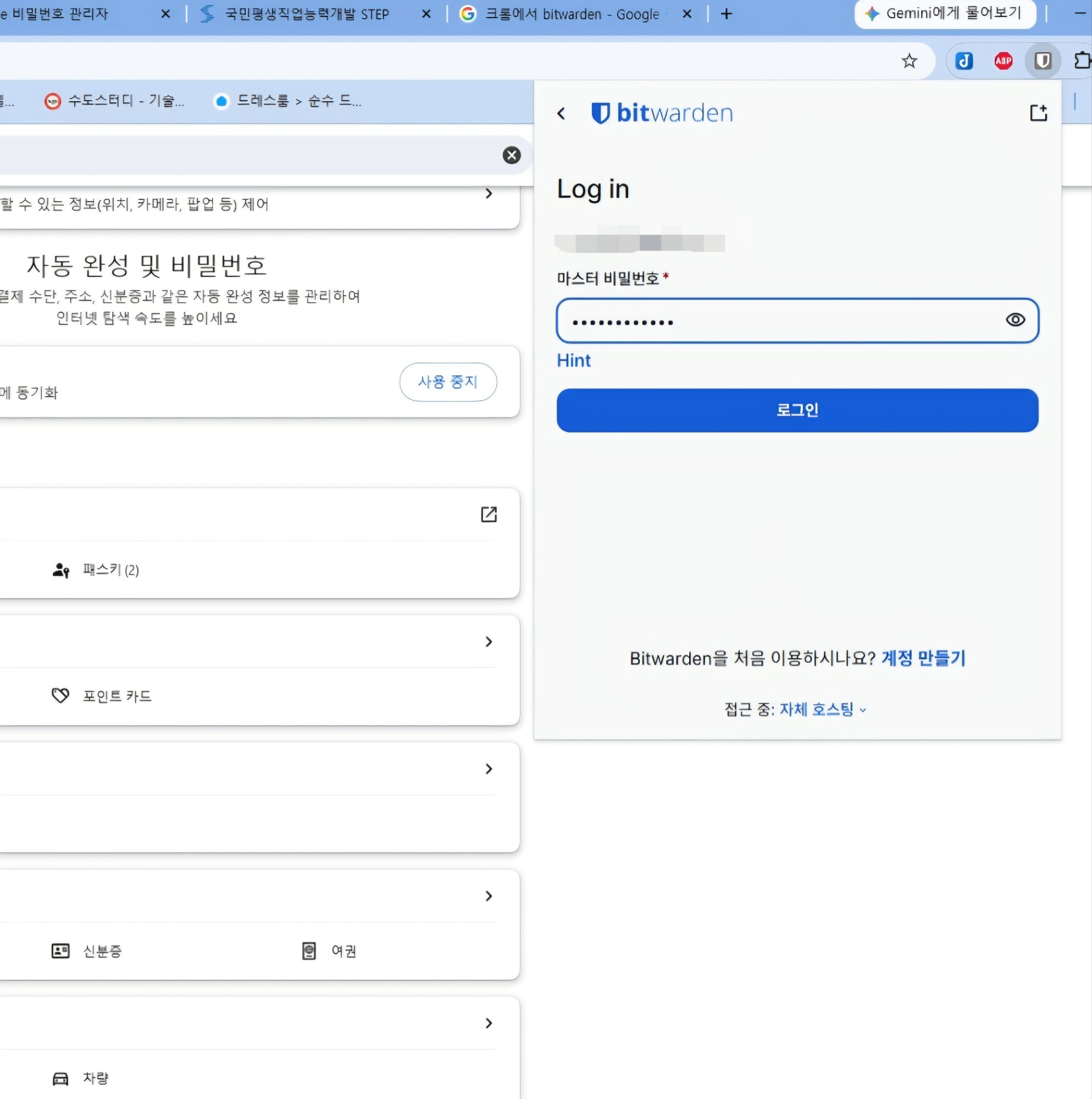
Task: Go back in the Bitwarden popup
Action: click(561, 113)
